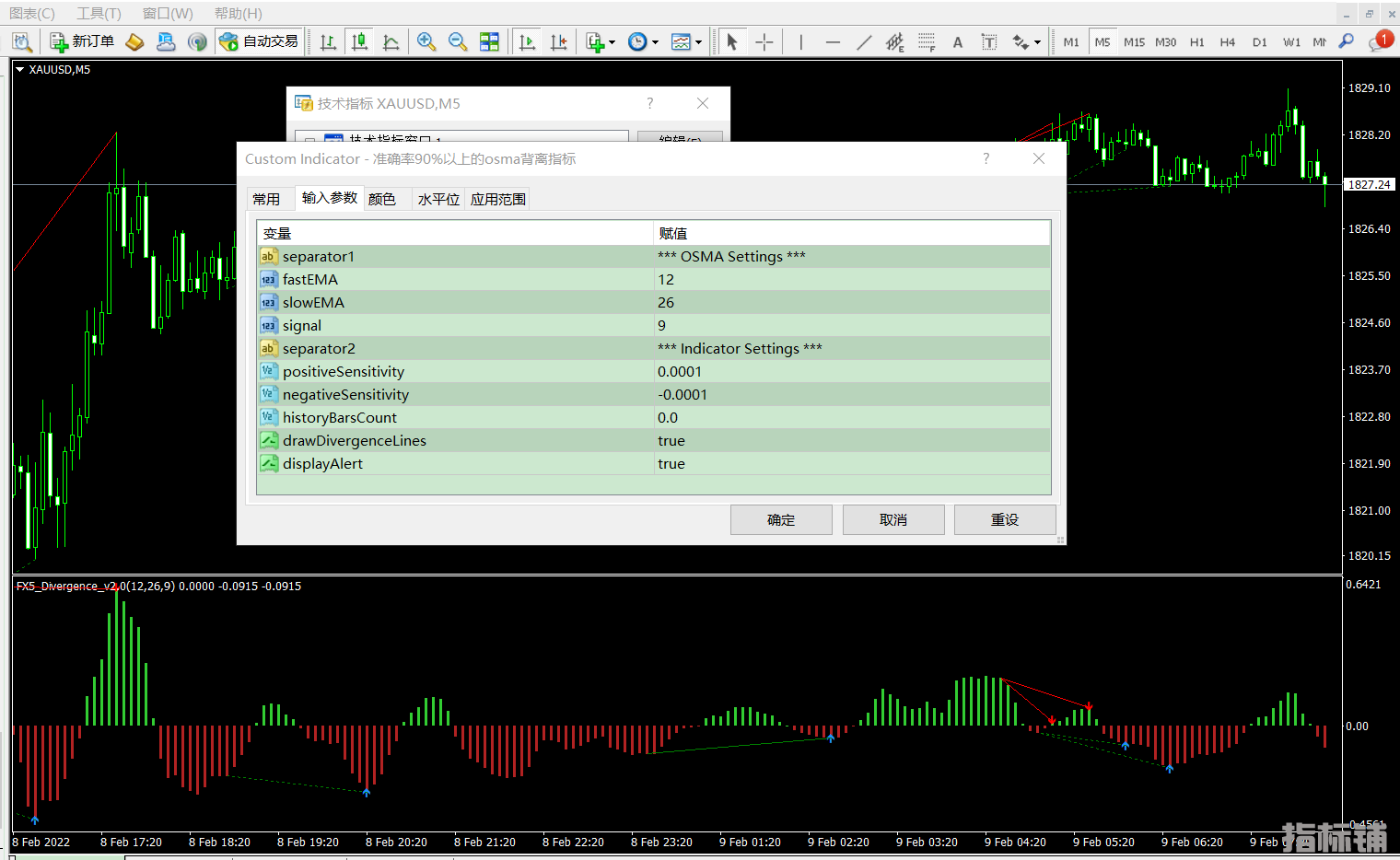The width and height of the screenshot is (1400, 860).
Task: Click help button in 技术指标 window
Action: (649, 103)
